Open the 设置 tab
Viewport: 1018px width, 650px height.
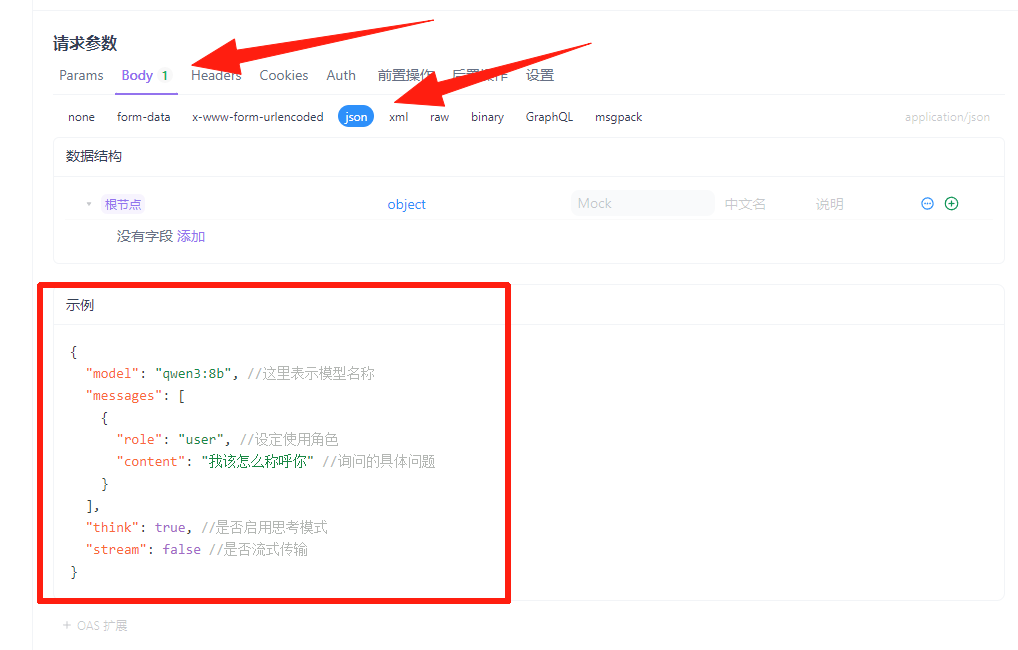[x=540, y=75]
